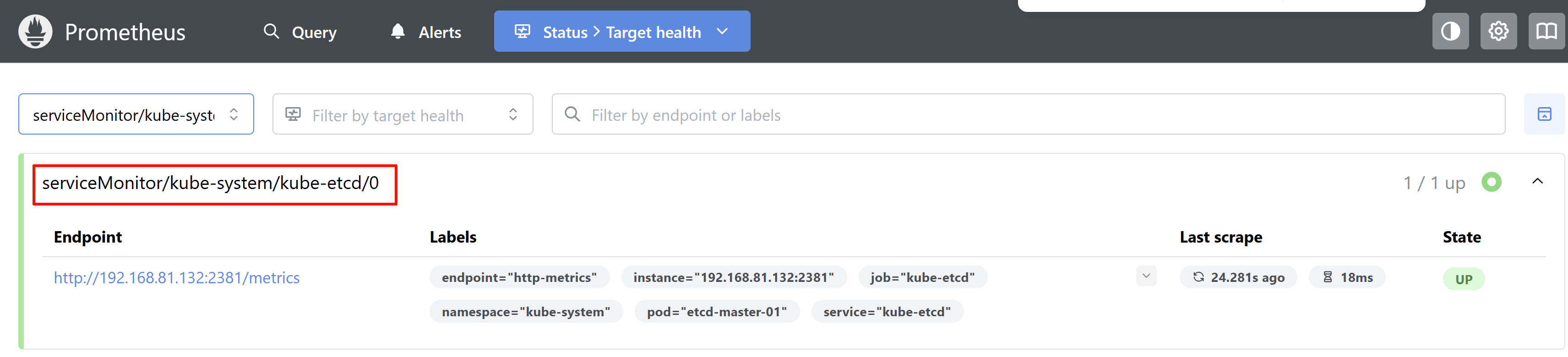The image size is (1568, 357).
Task: Focus the Filter by endpoint or labels field
Action: 1035,114
